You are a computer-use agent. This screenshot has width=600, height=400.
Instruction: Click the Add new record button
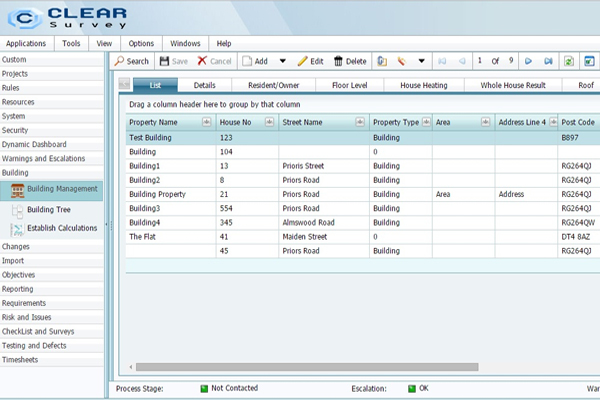[255, 61]
